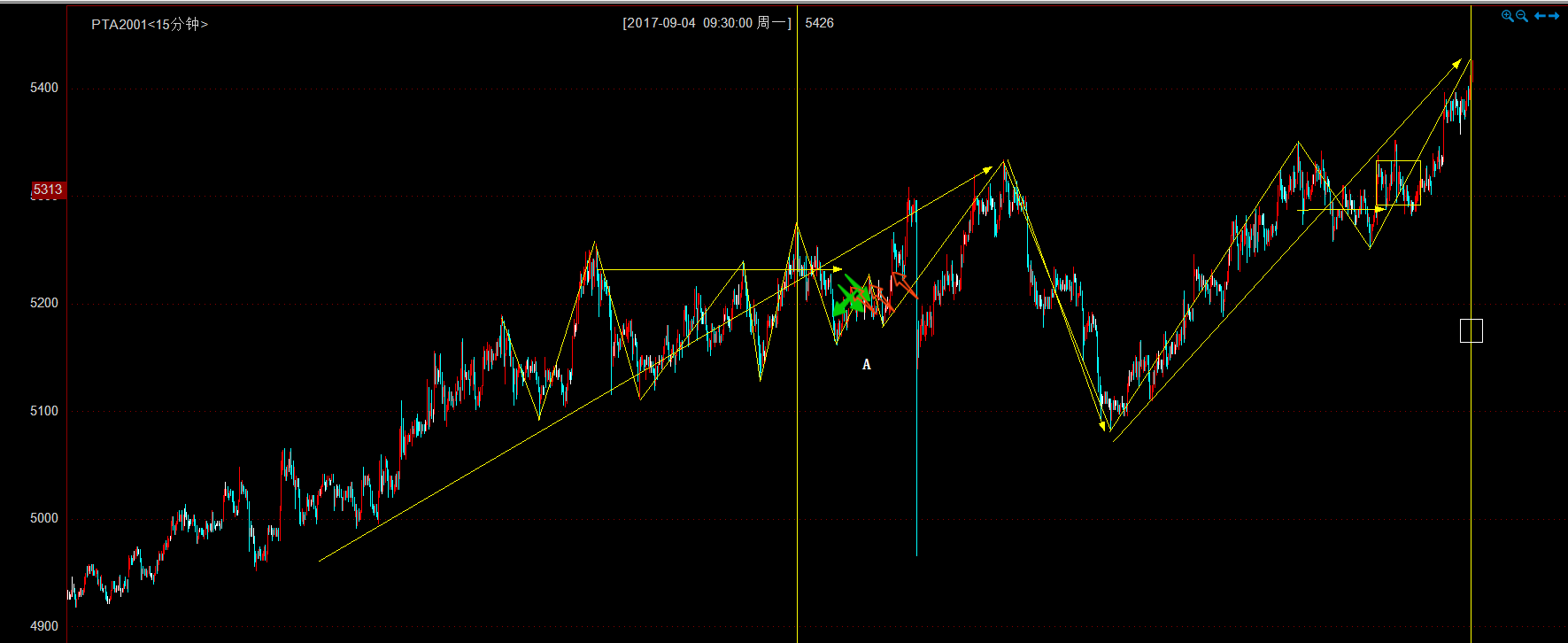Select the 5426 cursor price value
The width and height of the screenshot is (1568, 643).
point(819,23)
